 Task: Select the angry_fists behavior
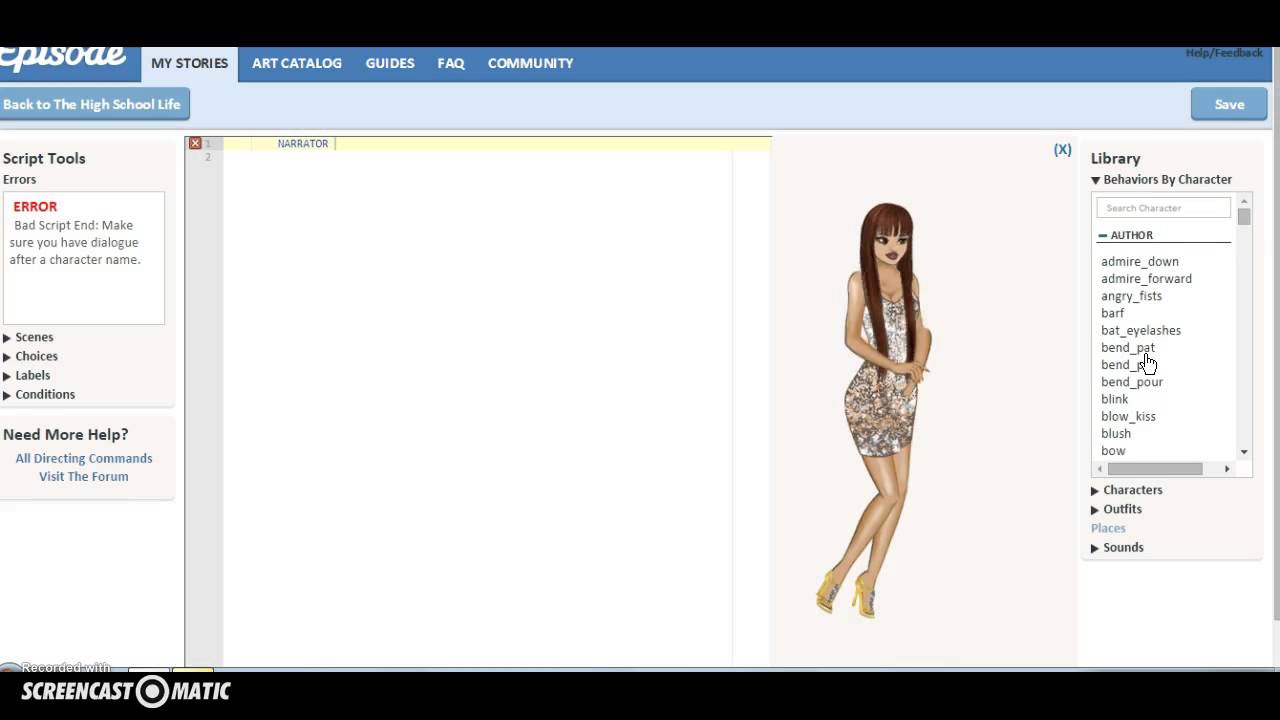[1131, 296]
